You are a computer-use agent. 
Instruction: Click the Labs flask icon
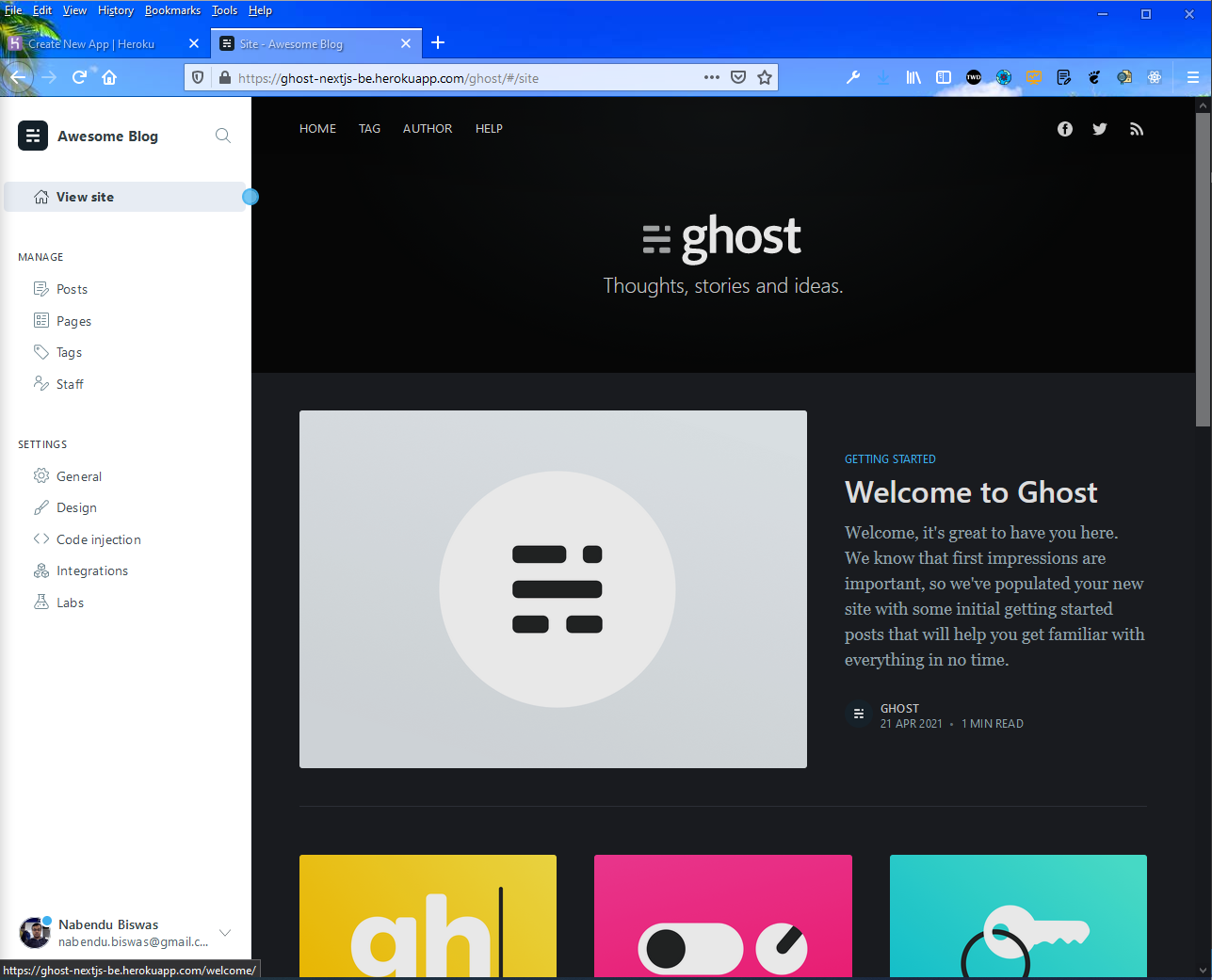coord(41,602)
